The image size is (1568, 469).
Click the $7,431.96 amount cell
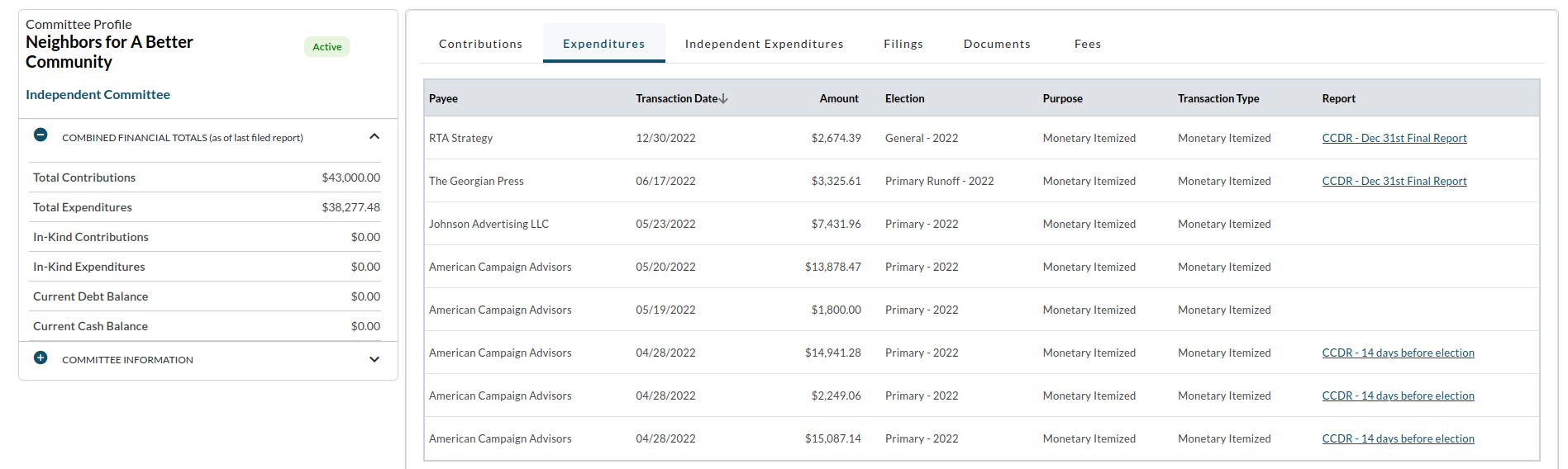[x=836, y=224]
